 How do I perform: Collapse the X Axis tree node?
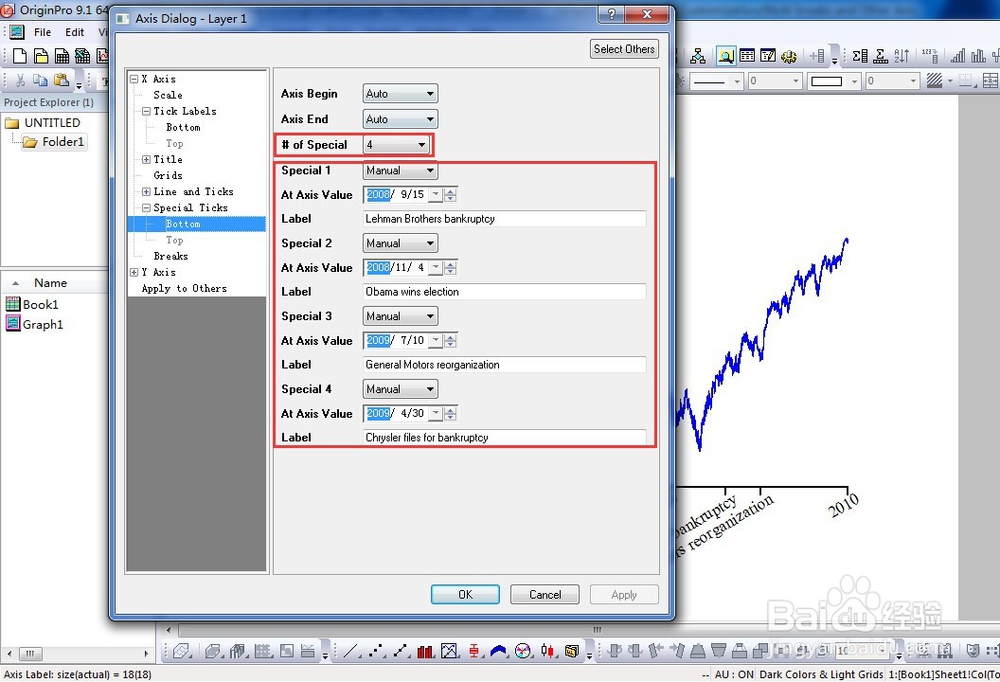134,79
